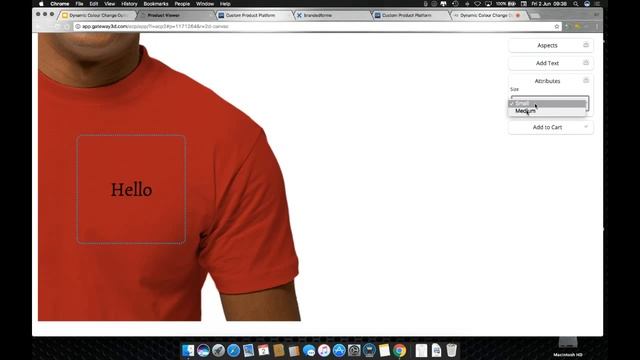Screen dimensions: 640x360
Task: Close the last Dynamic Colour Change tab
Action: pos(518,16)
